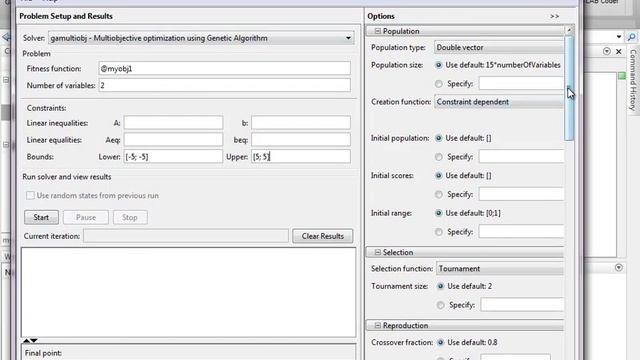Select Initial scores Use default option
Image resolution: width=640 pixels, height=360 pixels.
[x=439, y=176]
